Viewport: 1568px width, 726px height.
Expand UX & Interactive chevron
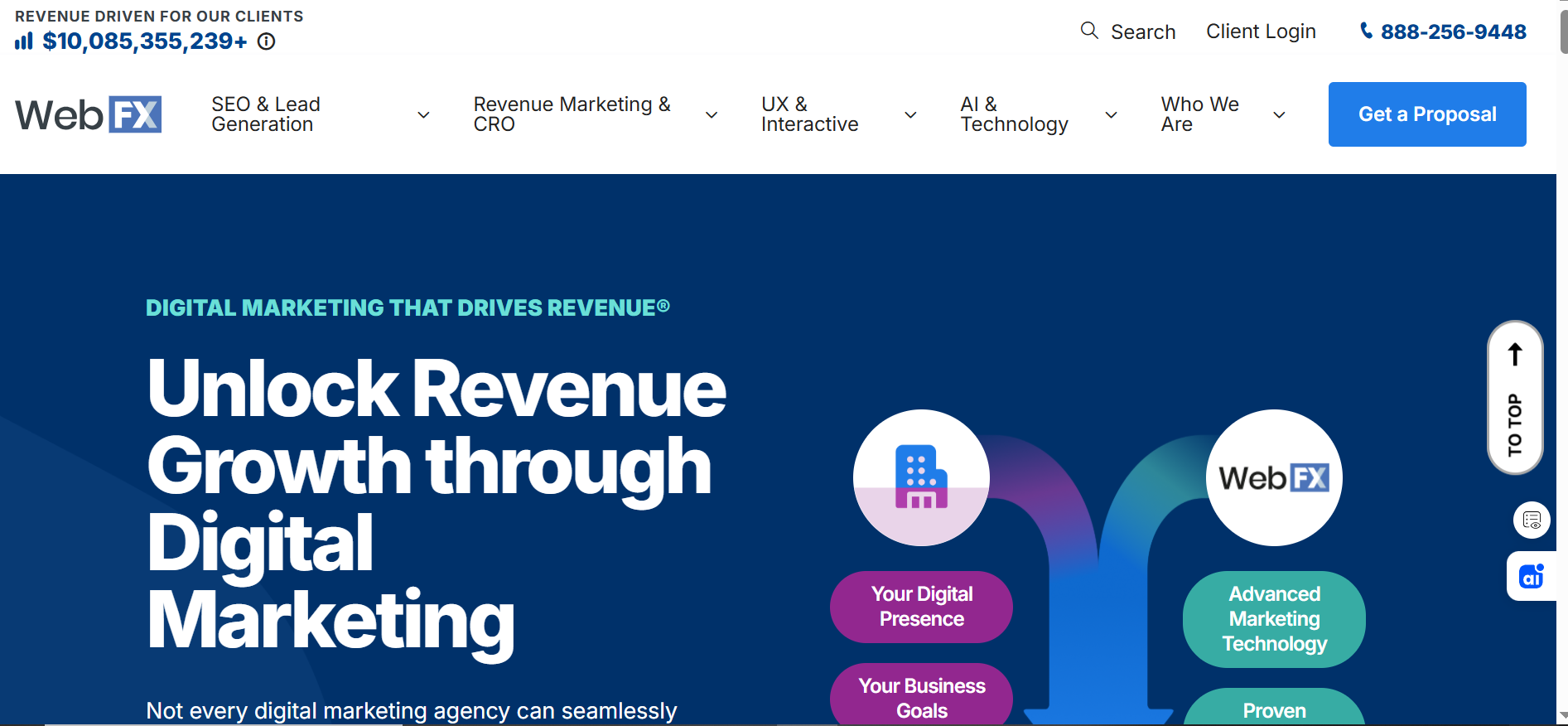910,115
